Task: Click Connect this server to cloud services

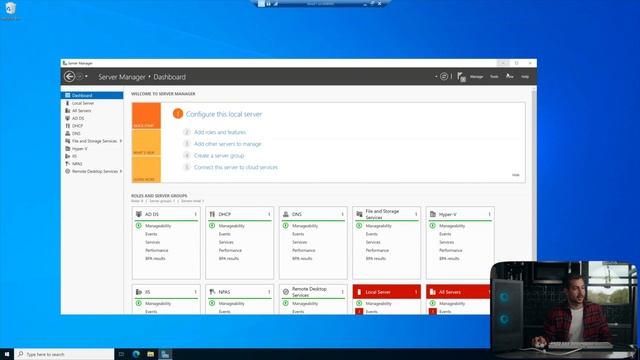Action: 236,167
